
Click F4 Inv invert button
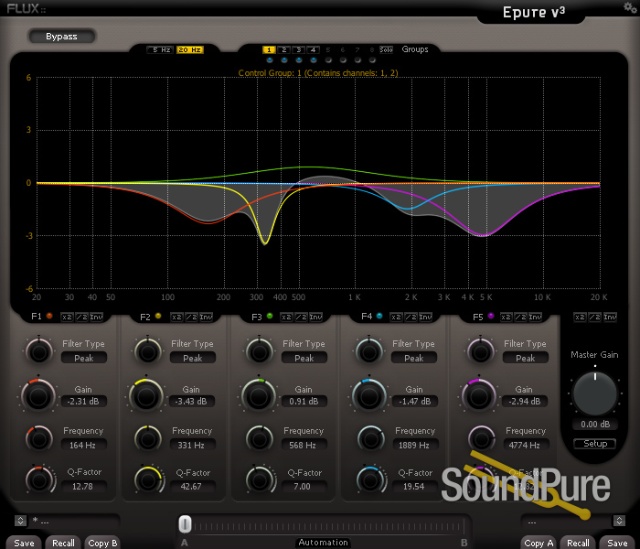[x=425, y=317]
